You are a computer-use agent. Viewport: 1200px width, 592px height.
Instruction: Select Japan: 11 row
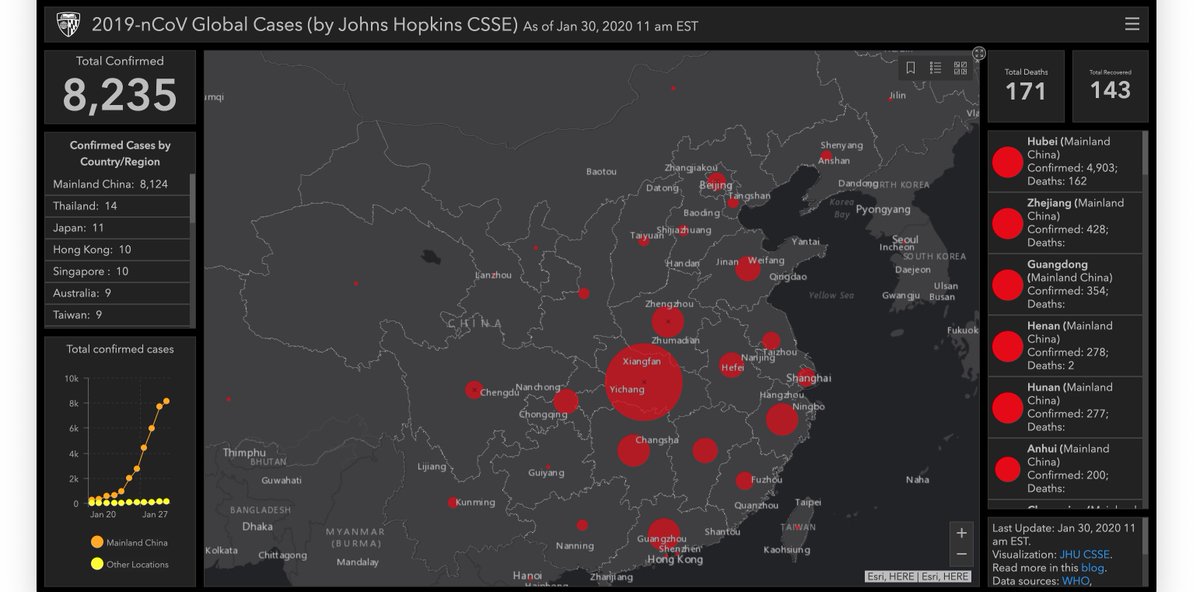(119, 228)
